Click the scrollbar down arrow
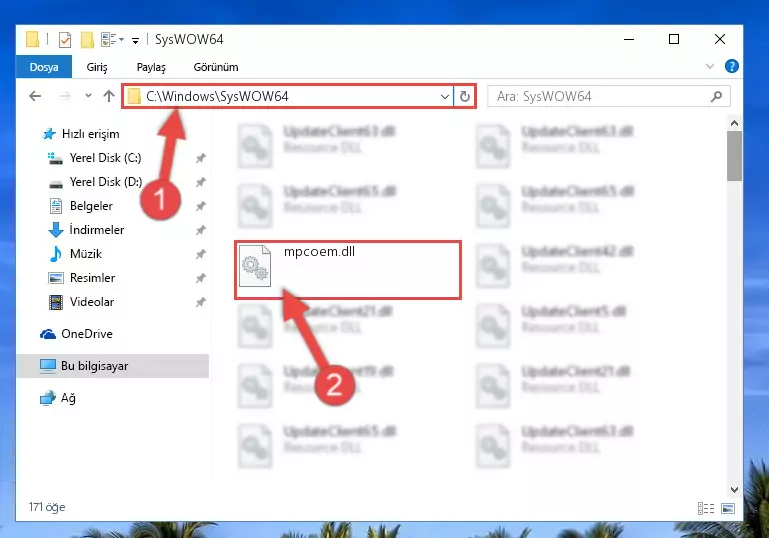Viewport: 769px width, 538px height. [734, 489]
